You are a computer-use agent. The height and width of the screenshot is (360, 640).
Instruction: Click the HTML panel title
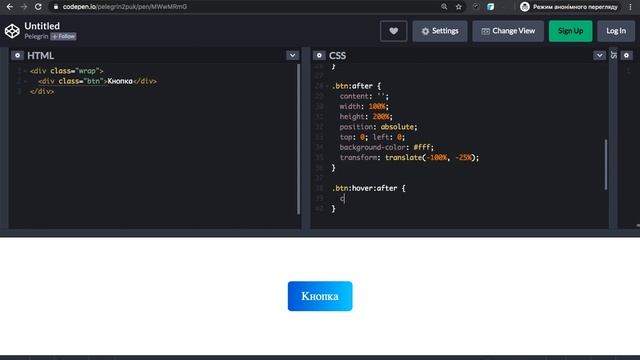[x=40, y=56]
